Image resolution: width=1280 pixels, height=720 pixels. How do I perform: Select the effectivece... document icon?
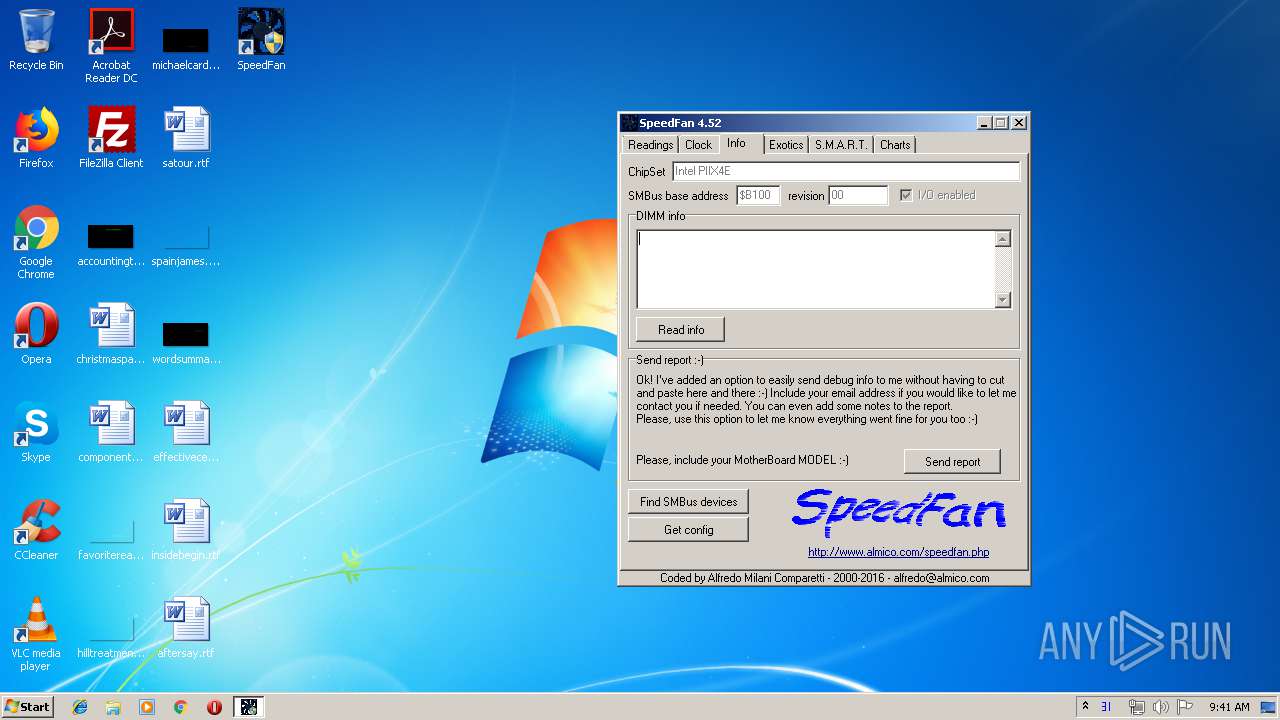click(186, 432)
